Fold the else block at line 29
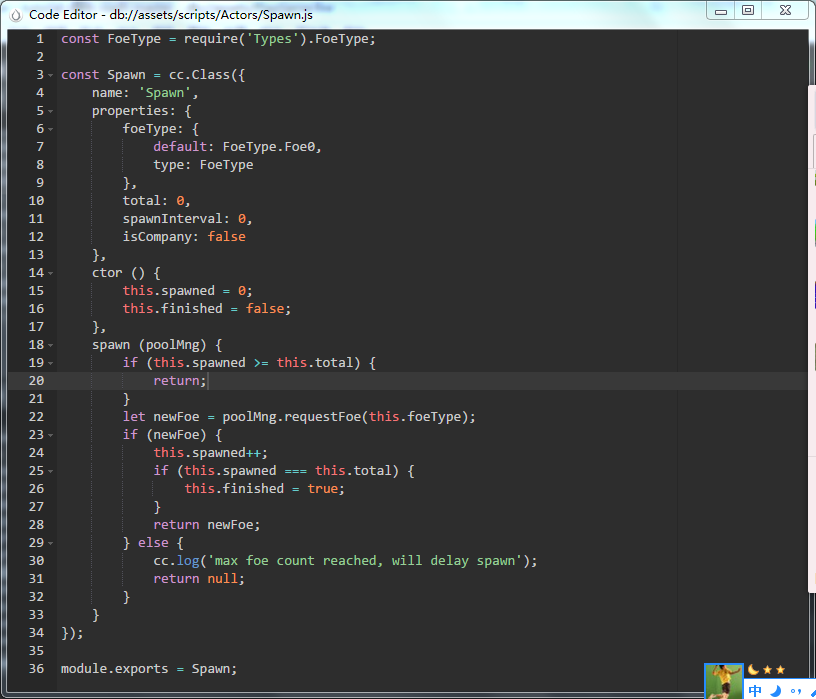This screenshot has width=816, height=699. [50, 543]
